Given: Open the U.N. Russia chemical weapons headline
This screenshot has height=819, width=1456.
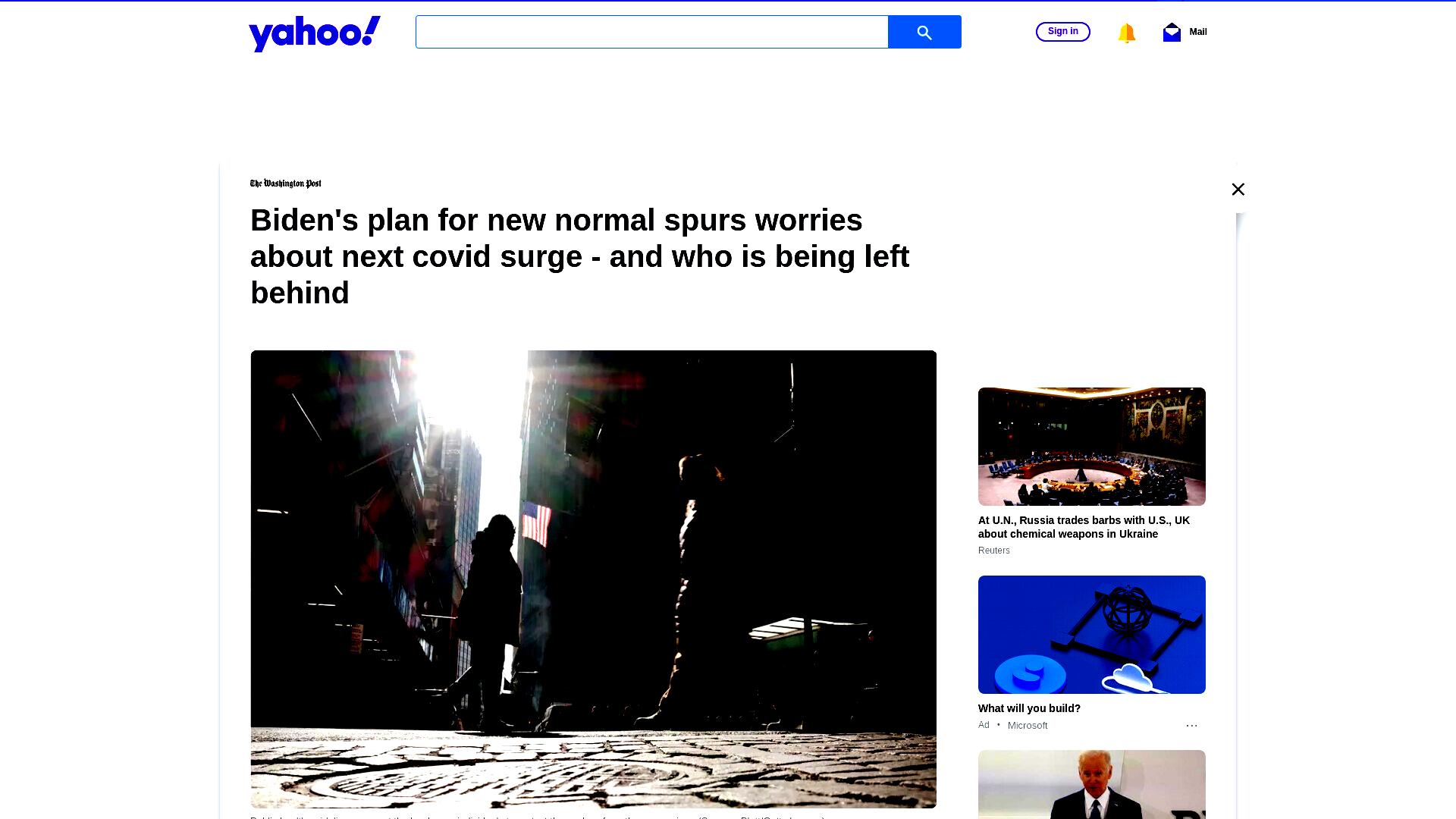Looking at the screenshot, I should [x=1084, y=527].
